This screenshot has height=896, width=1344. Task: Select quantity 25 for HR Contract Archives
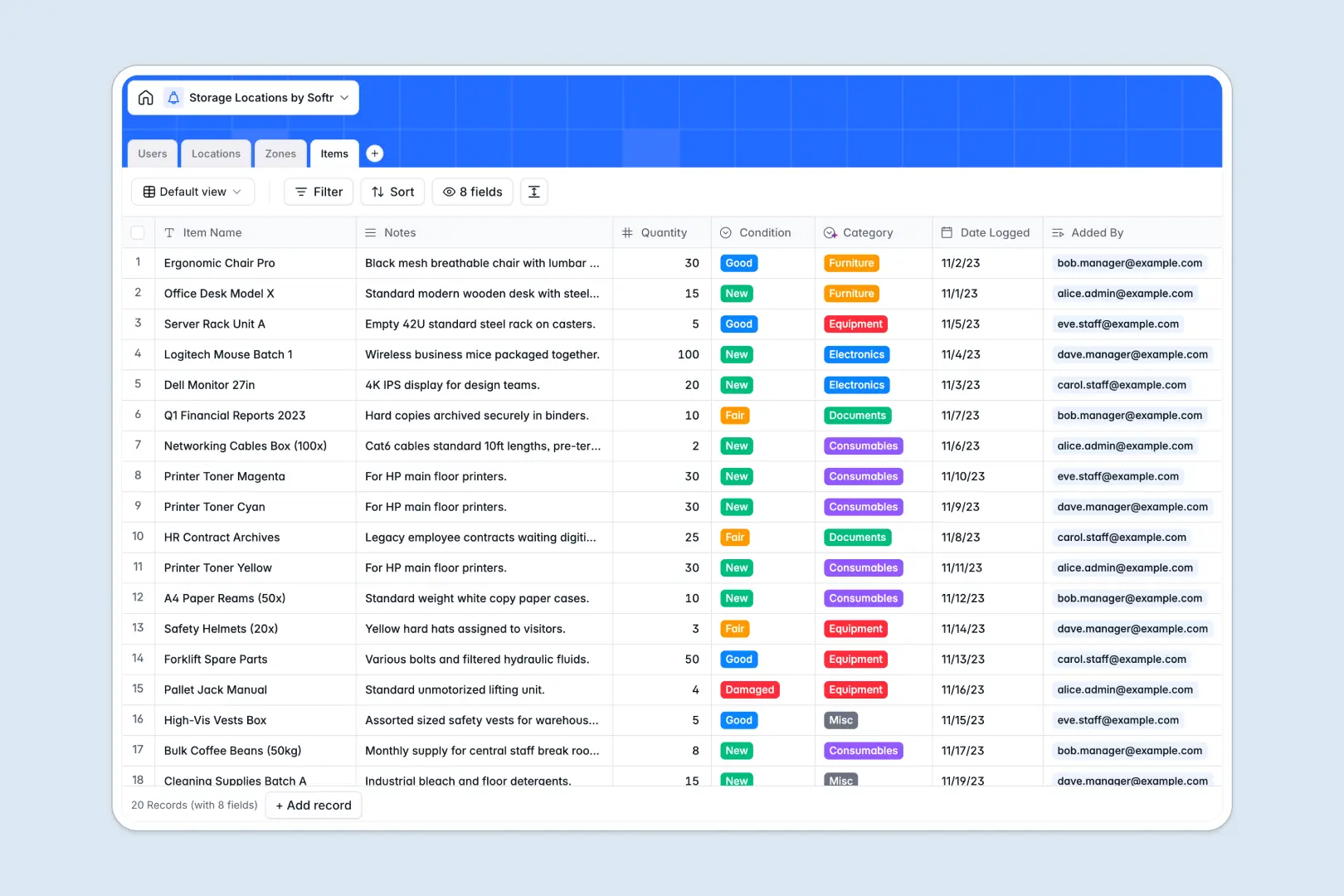pos(662,538)
